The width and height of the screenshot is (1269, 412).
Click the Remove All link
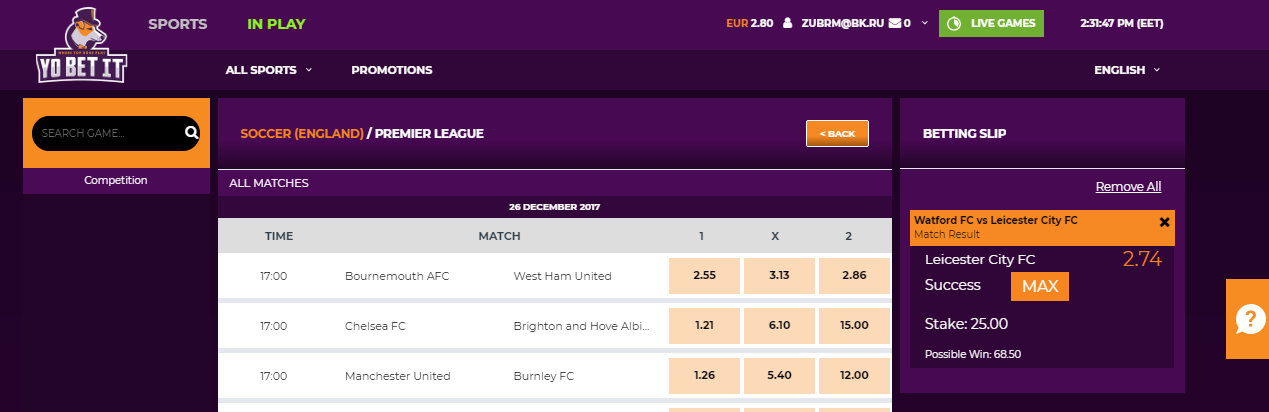pyautogui.click(x=1128, y=187)
